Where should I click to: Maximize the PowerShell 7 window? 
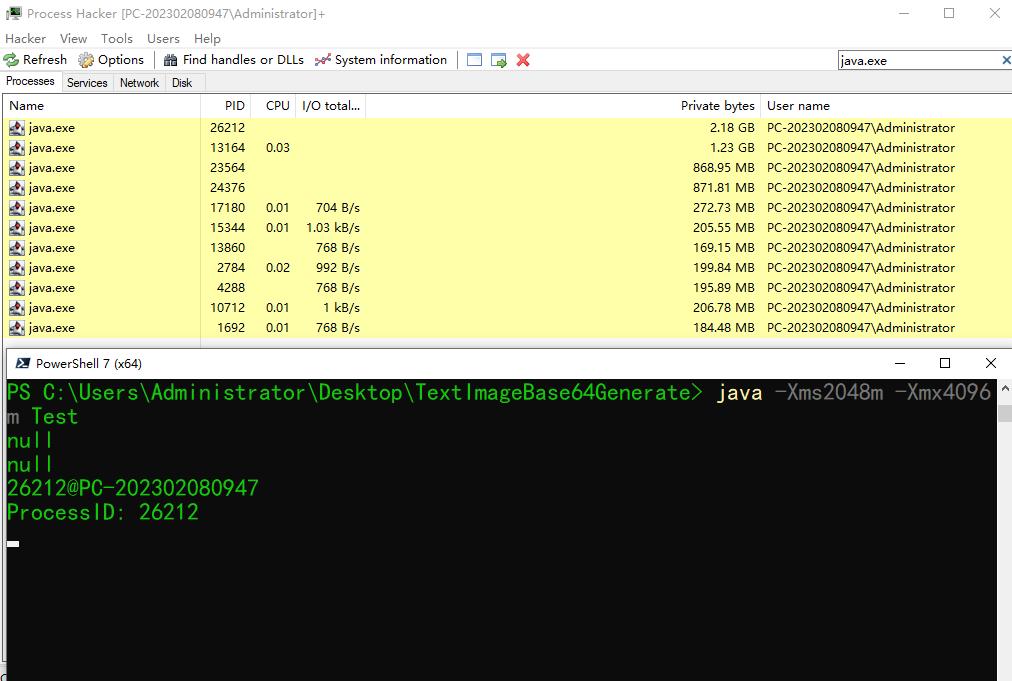tap(944, 363)
